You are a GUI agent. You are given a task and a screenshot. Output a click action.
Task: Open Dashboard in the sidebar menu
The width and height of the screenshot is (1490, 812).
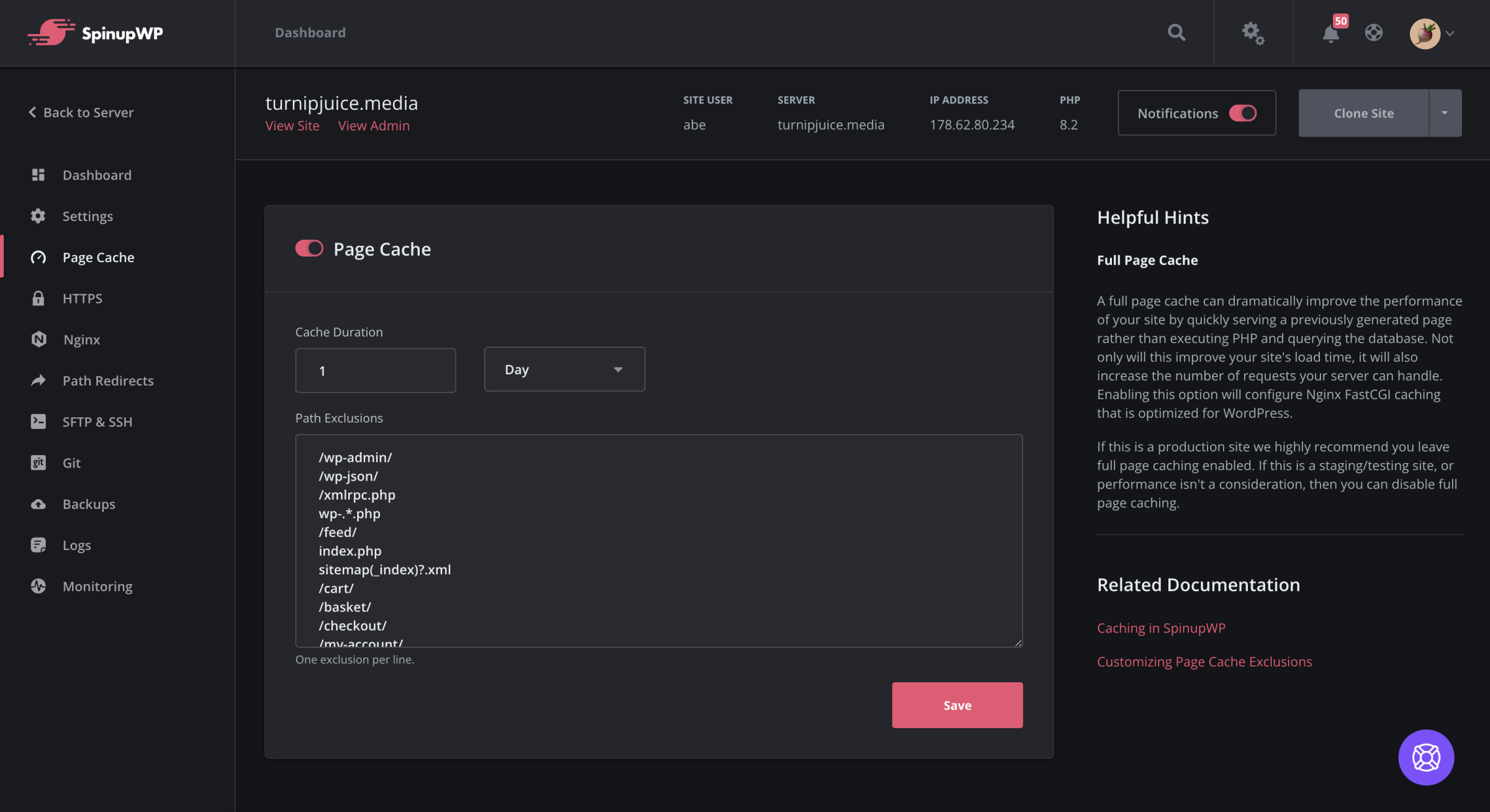(x=97, y=175)
